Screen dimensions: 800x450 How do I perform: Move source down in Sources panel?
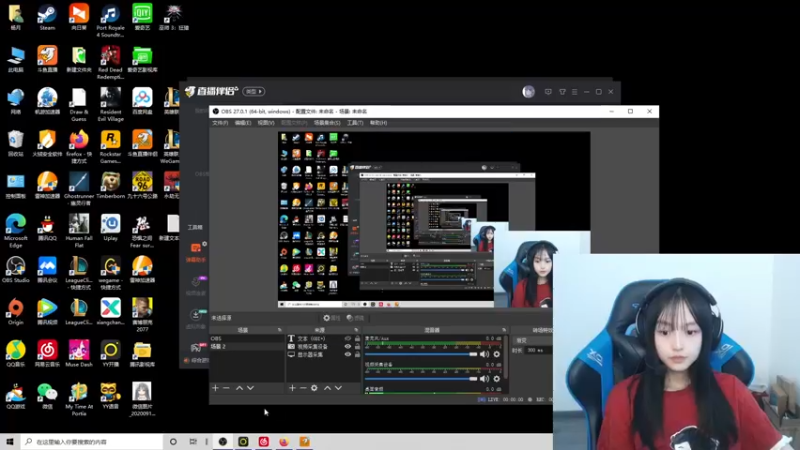338,388
